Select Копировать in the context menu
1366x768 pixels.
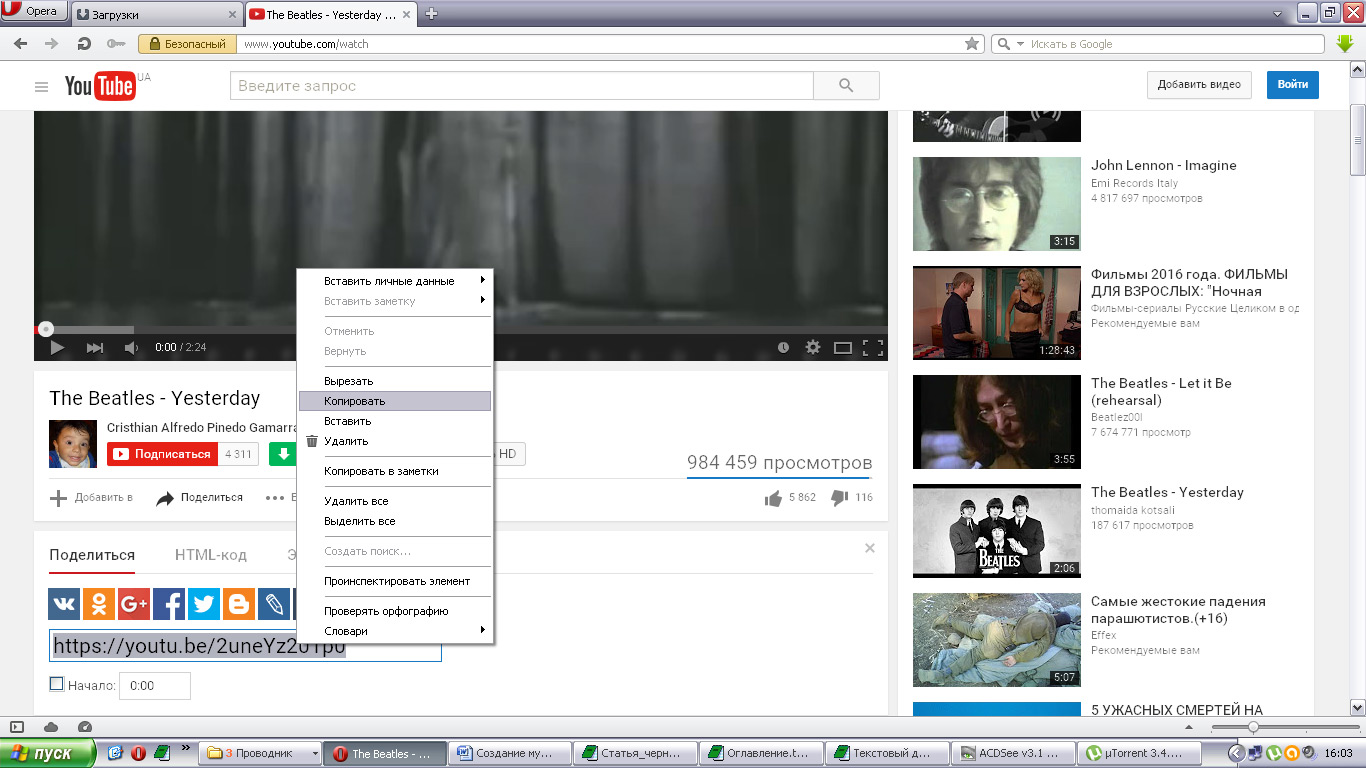point(395,401)
